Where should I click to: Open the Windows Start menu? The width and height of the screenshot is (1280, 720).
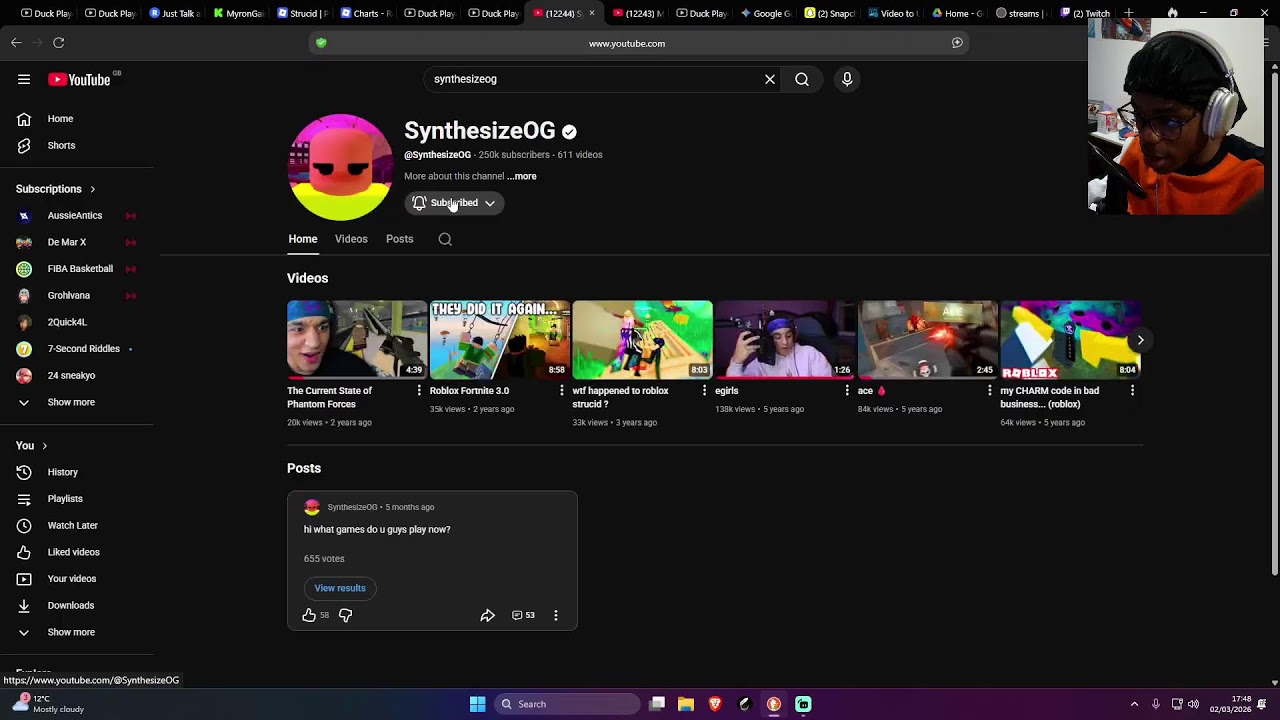coord(477,704)
